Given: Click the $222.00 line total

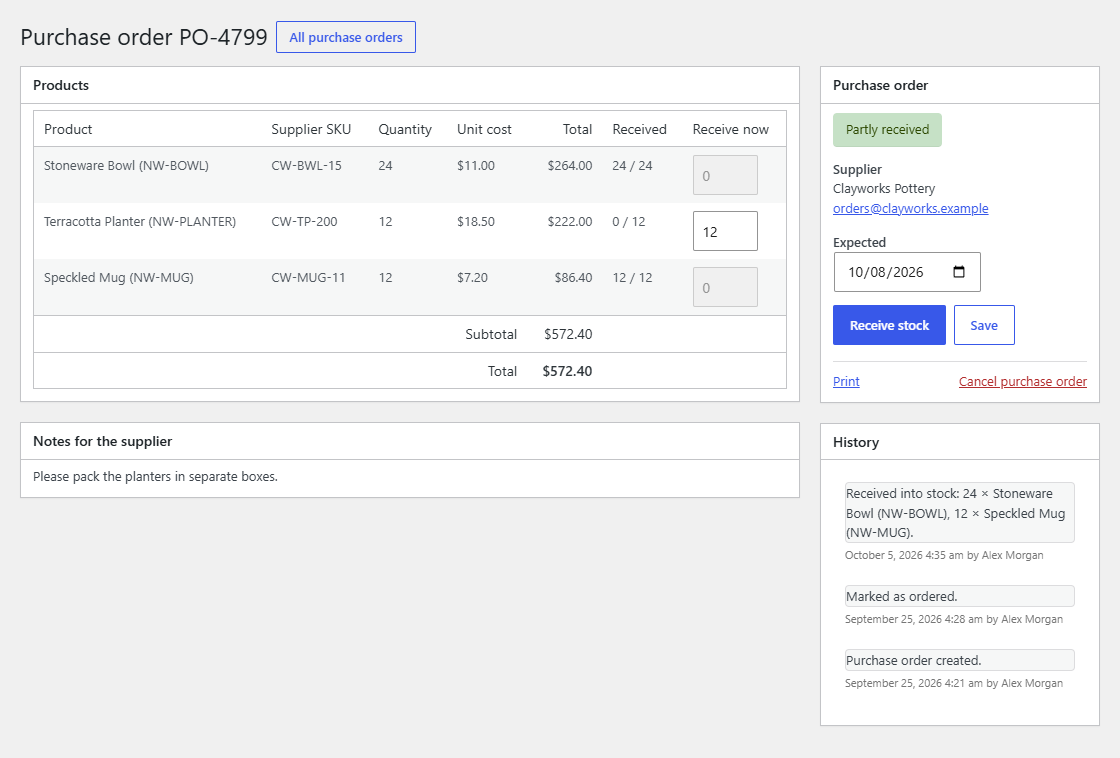Looking at the screenshot, I should coord(570,221).
